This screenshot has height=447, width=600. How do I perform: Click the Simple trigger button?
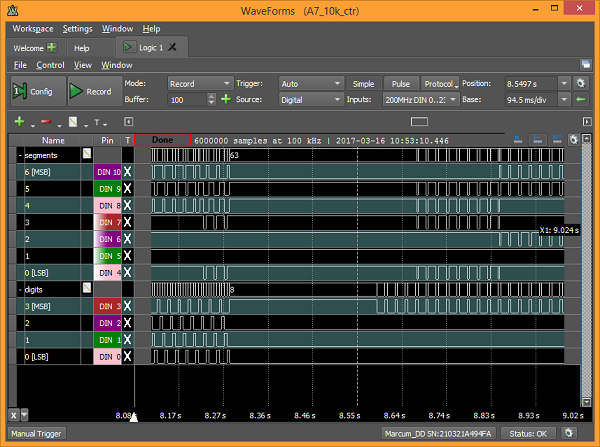click(x=364, y=83)
